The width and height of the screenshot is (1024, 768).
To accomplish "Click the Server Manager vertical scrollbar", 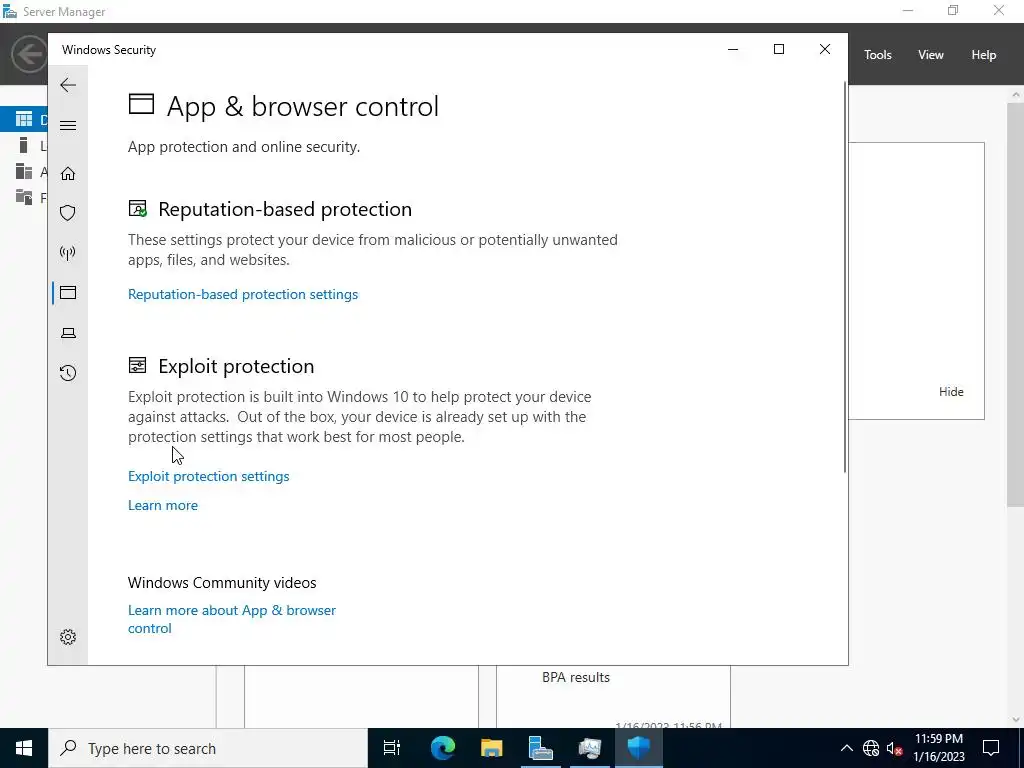I will tap(1016, 304).
